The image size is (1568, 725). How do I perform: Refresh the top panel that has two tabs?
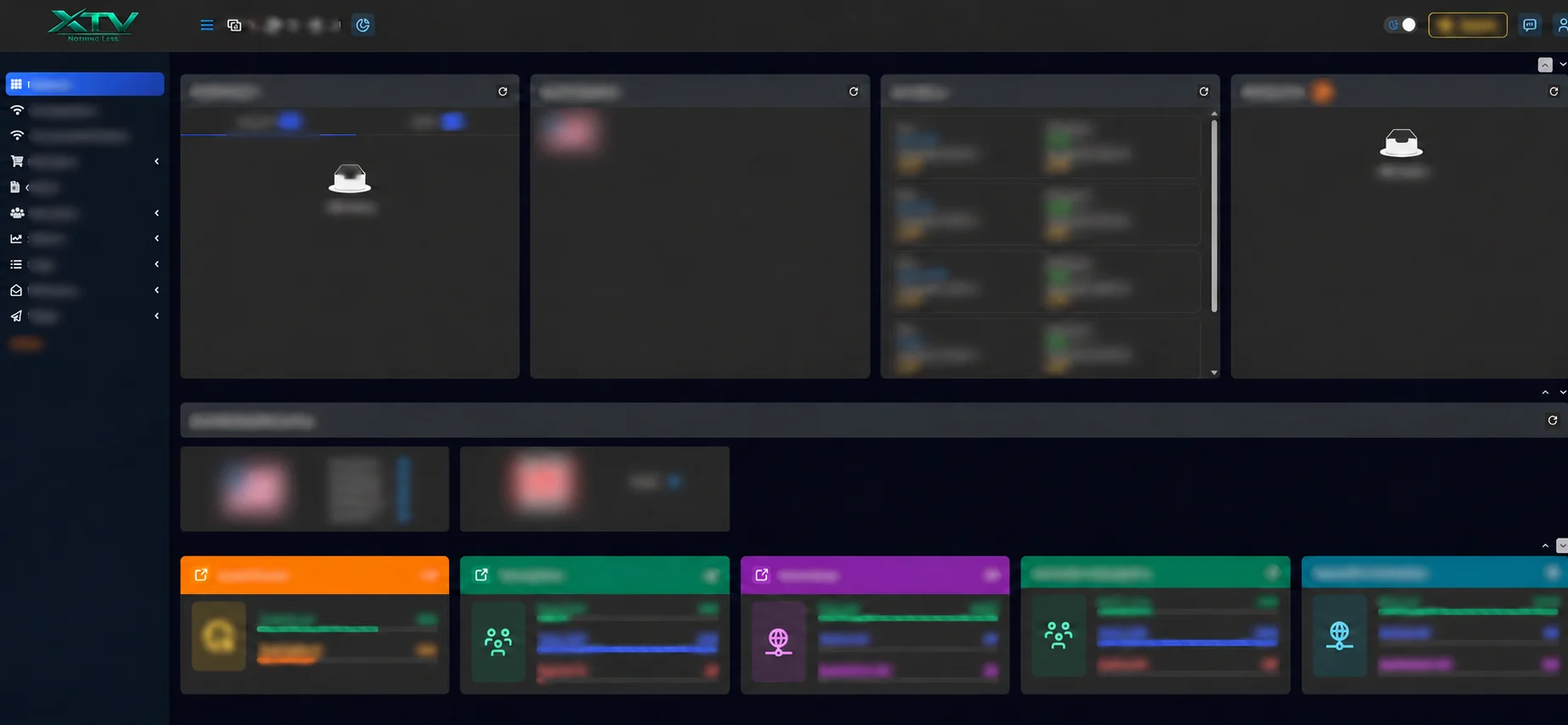pos(503,92)
